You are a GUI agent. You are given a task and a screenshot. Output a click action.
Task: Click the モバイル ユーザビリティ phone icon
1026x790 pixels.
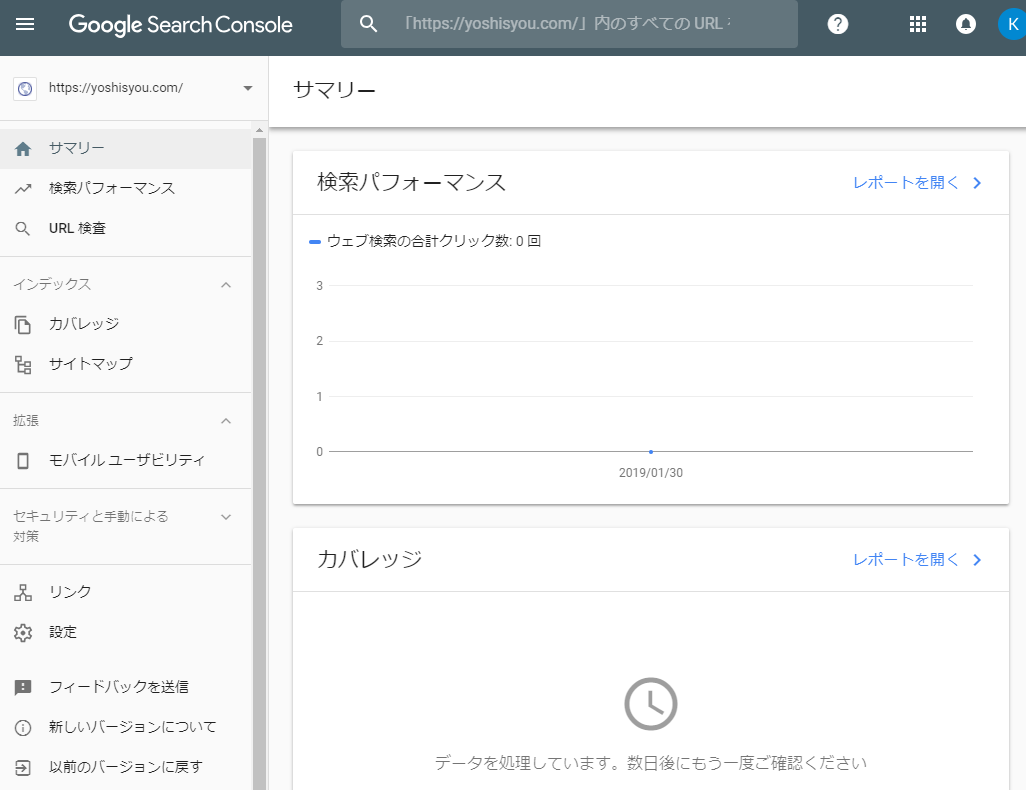pyautogui.click(x=23, y=460)
